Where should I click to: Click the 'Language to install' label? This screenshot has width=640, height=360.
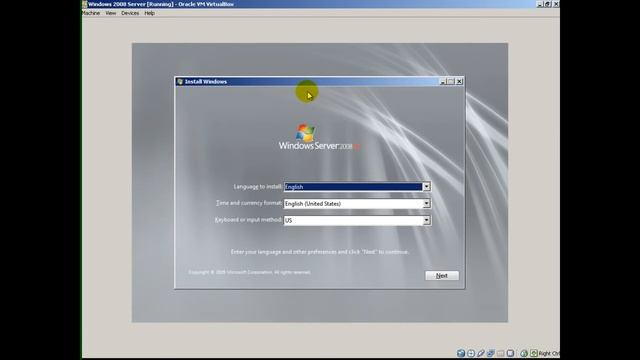[258, 187]
